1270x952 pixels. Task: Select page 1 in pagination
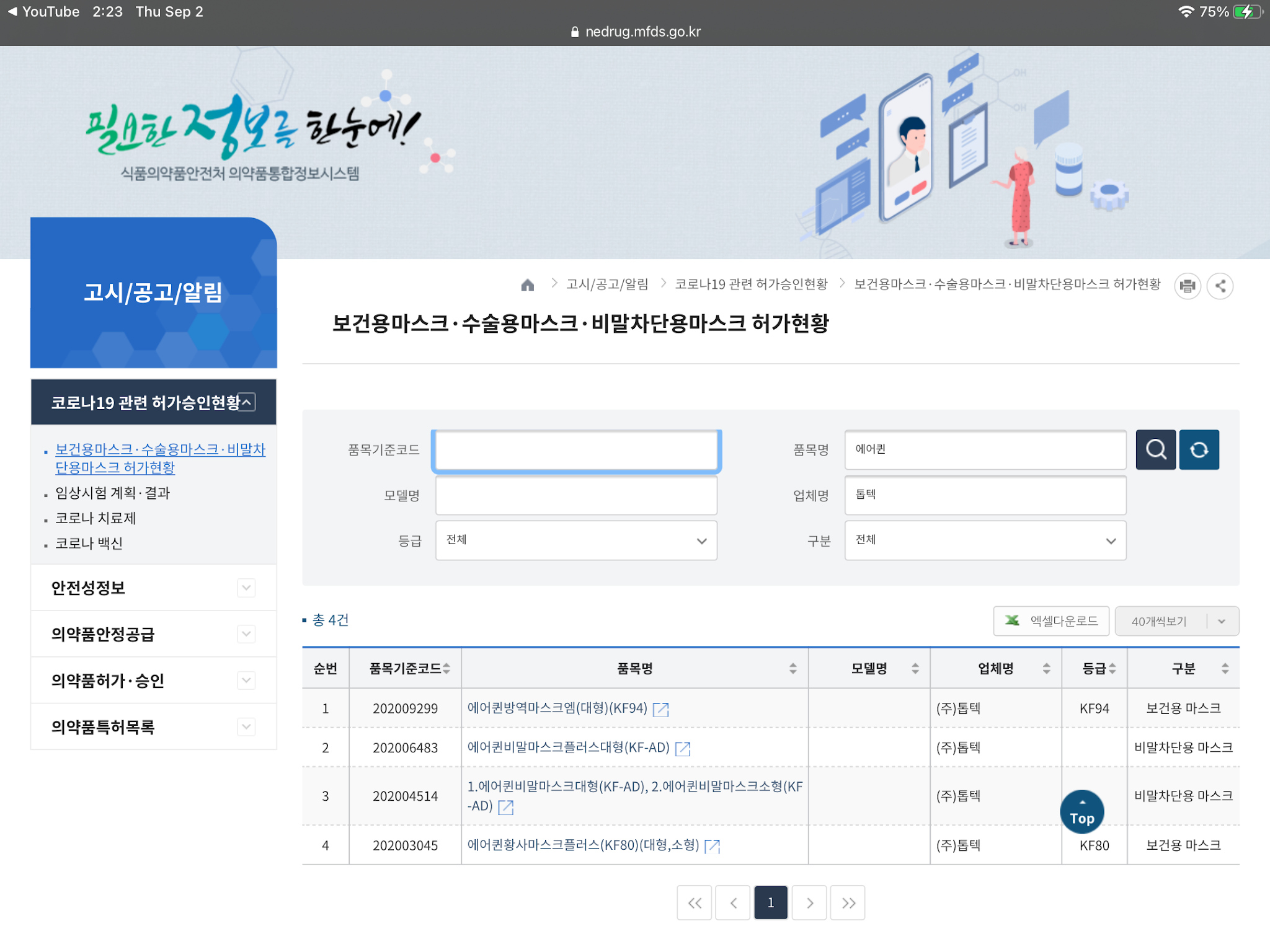click(771, 903)
